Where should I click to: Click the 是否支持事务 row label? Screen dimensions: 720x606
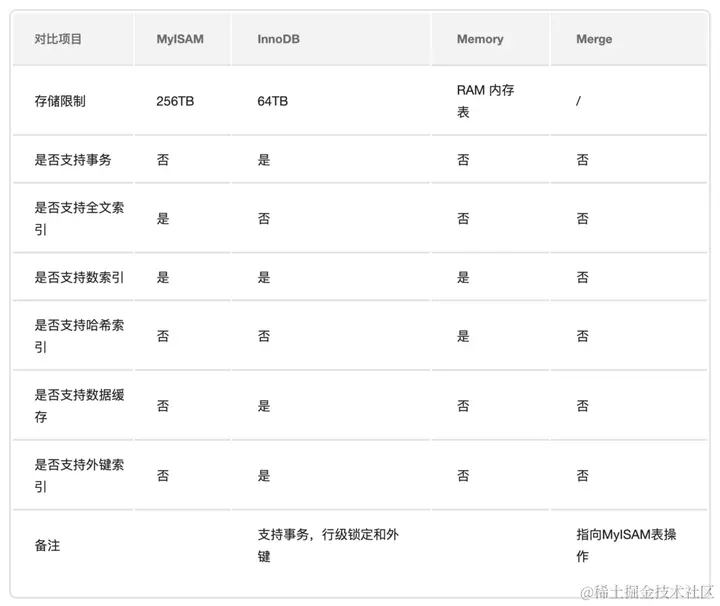click(73, 160)
